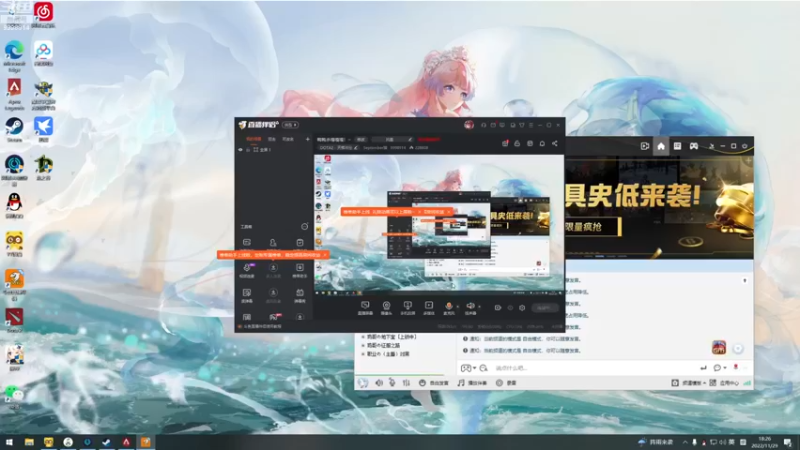The width and height of the screenshot is (800, 450).
Task: Click play accompaniment music button
Action: pyautogui.click(x=472, y=383)
